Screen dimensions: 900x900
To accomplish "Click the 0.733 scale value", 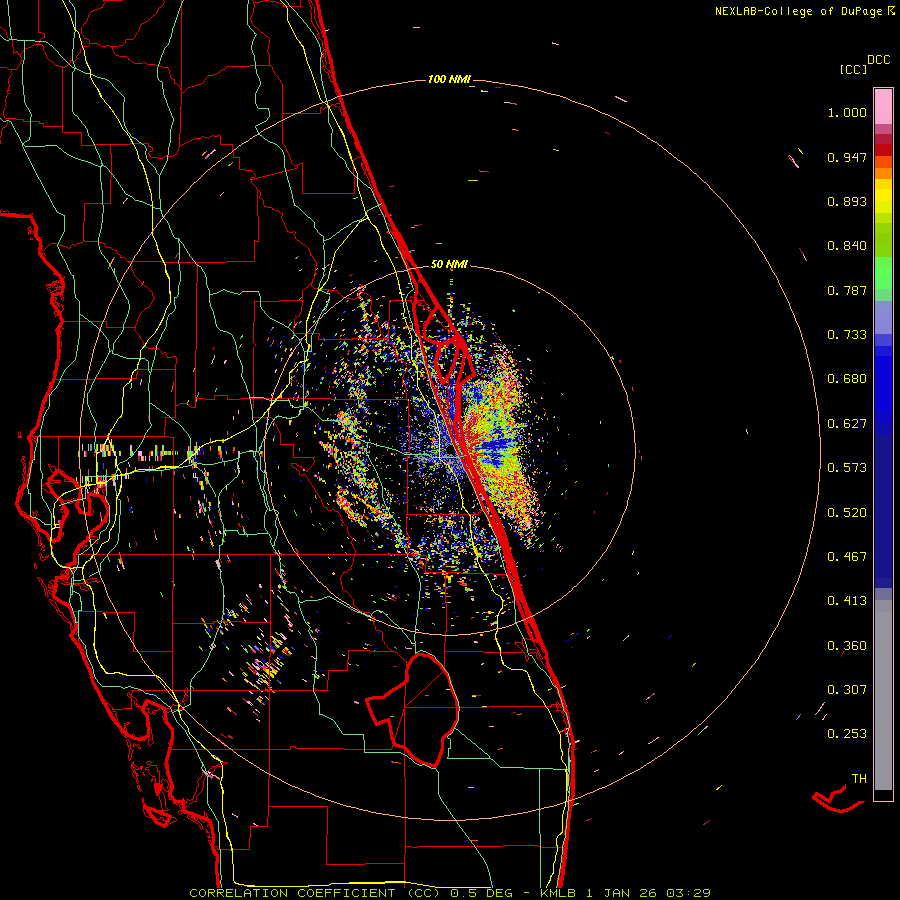I will coord(847,335).
